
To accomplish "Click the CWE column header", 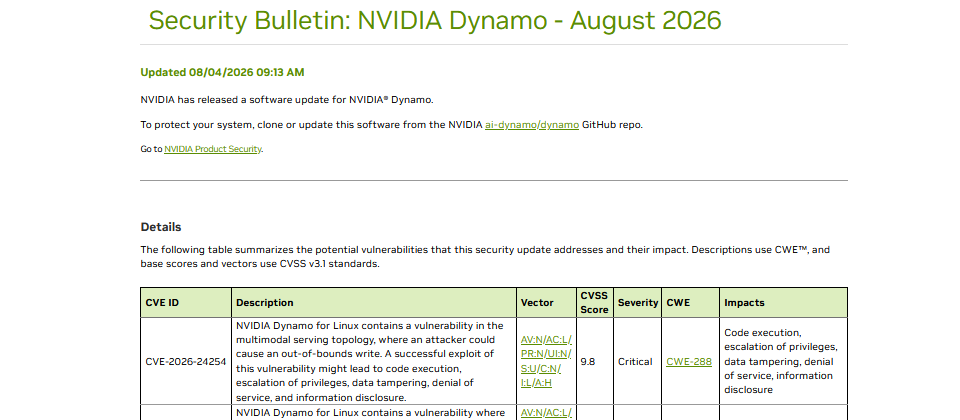I will pyautogui.click(x=691, y=302).
